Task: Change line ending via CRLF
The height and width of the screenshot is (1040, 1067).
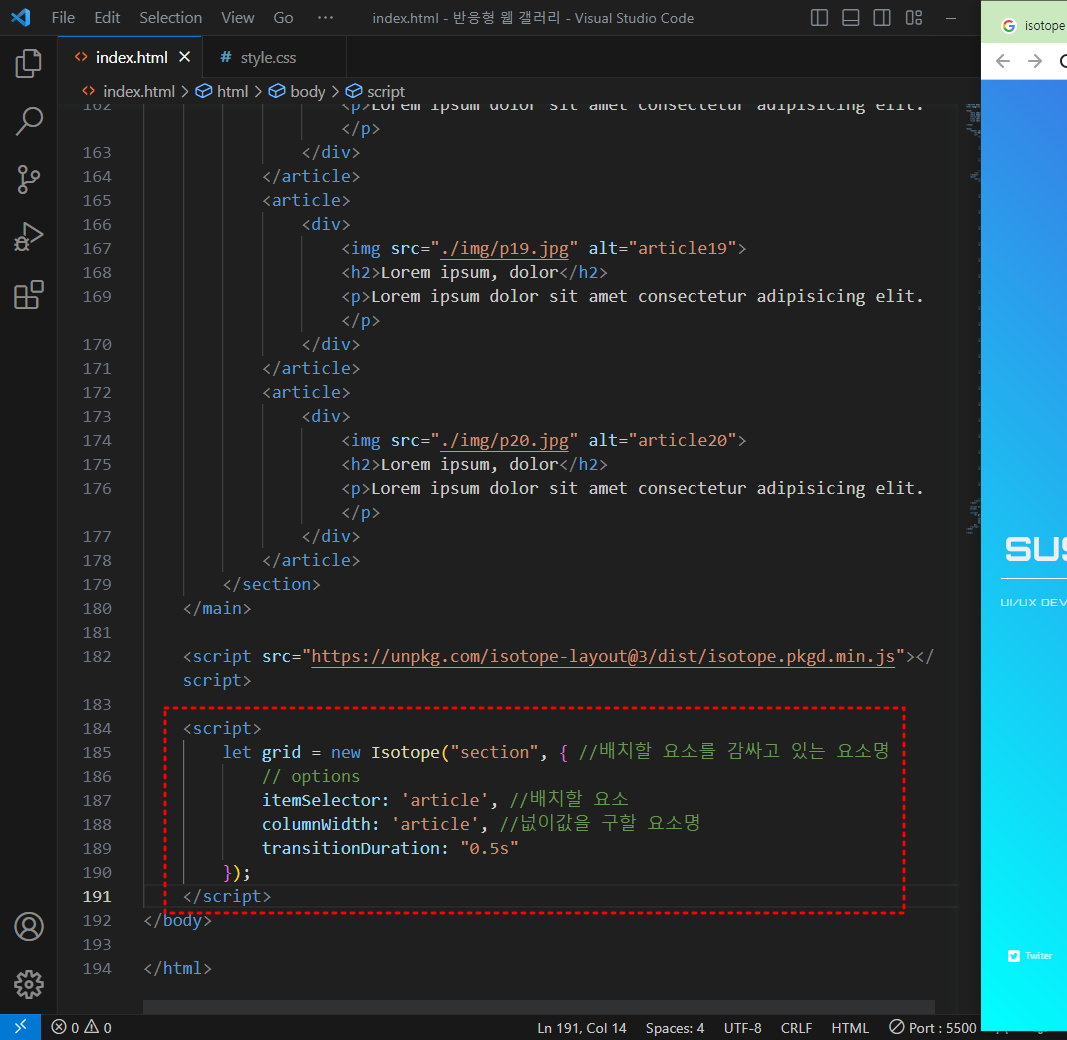Action: tap(796, 1028)
